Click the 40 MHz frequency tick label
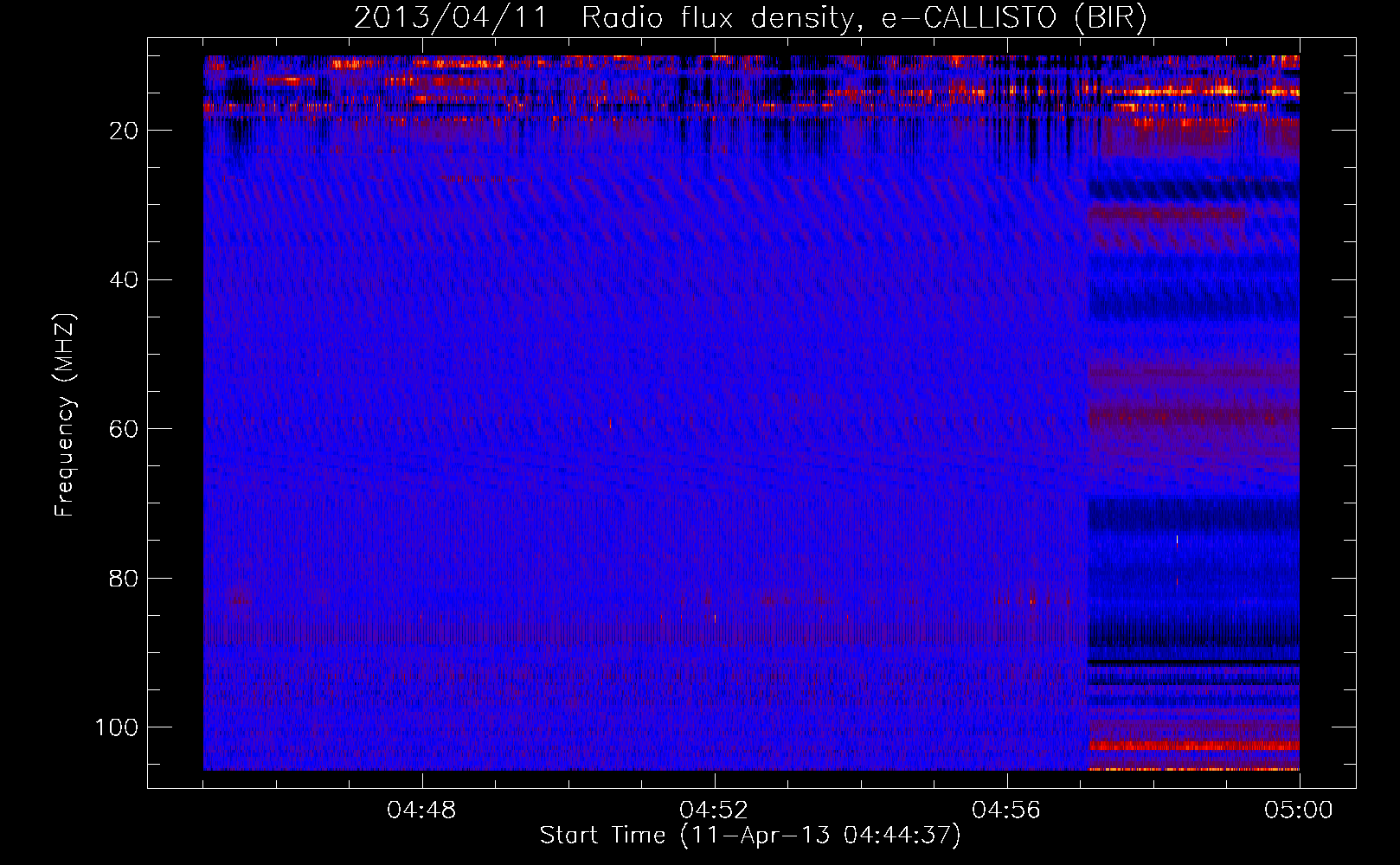1400x865 pixels. click(124, 280)
